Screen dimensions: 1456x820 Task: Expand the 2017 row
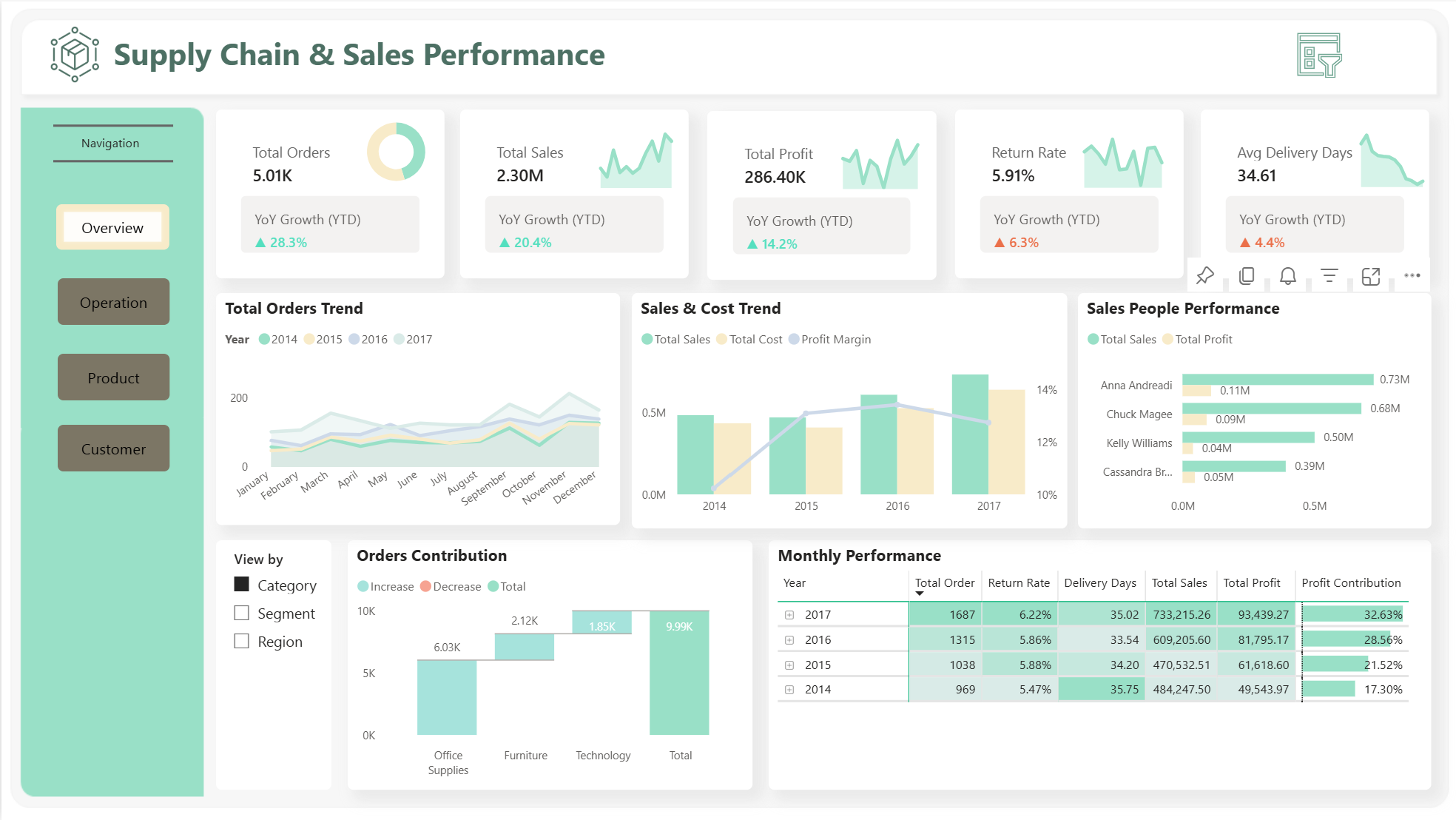coord(789,615)
